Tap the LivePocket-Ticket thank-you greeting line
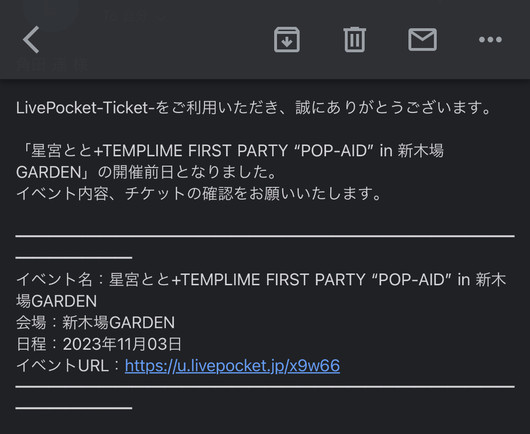Viewport: 530px width, 434px height. [254, 108]
